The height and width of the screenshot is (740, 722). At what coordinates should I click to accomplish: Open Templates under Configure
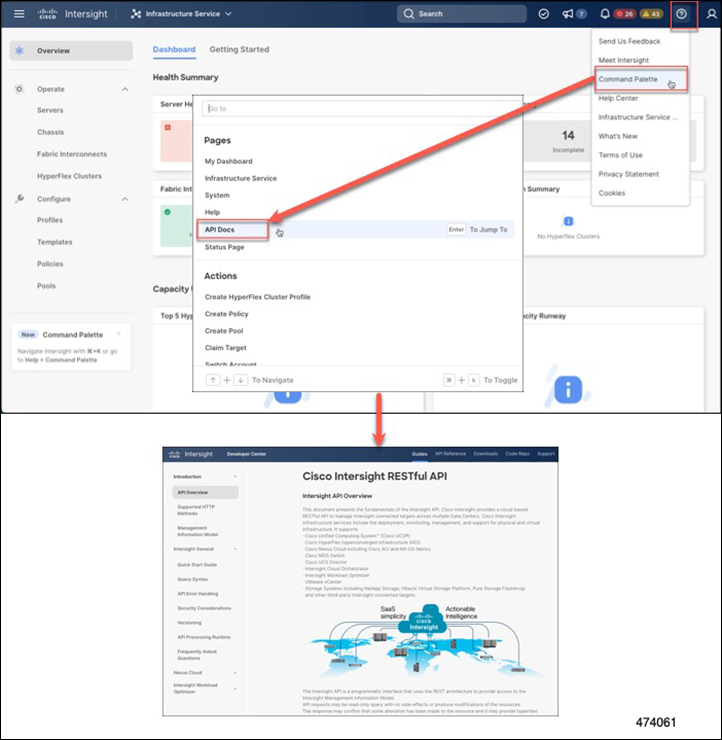pyautogui.click(x=55, y=242)
